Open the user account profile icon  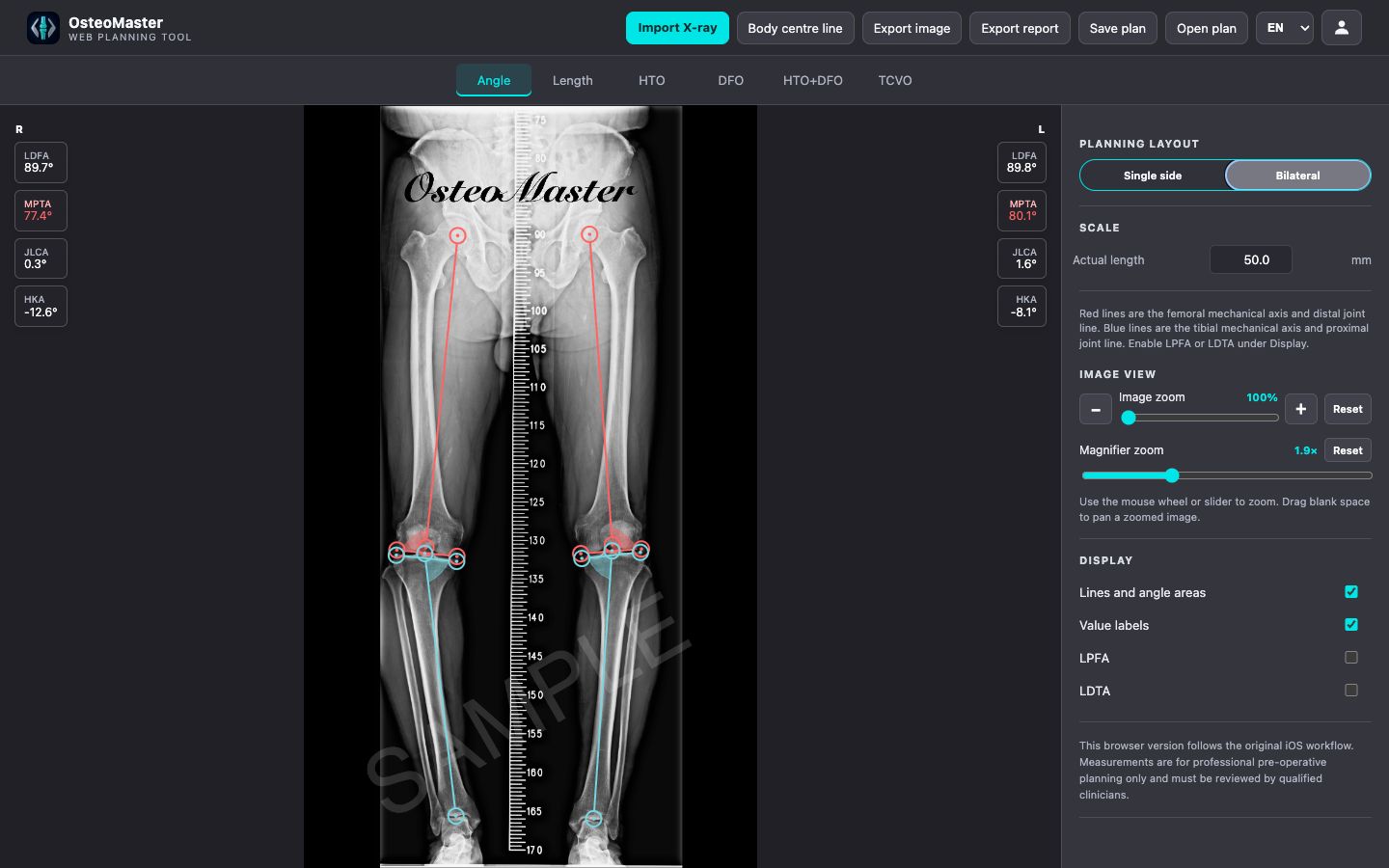(x=1341, y=28)
